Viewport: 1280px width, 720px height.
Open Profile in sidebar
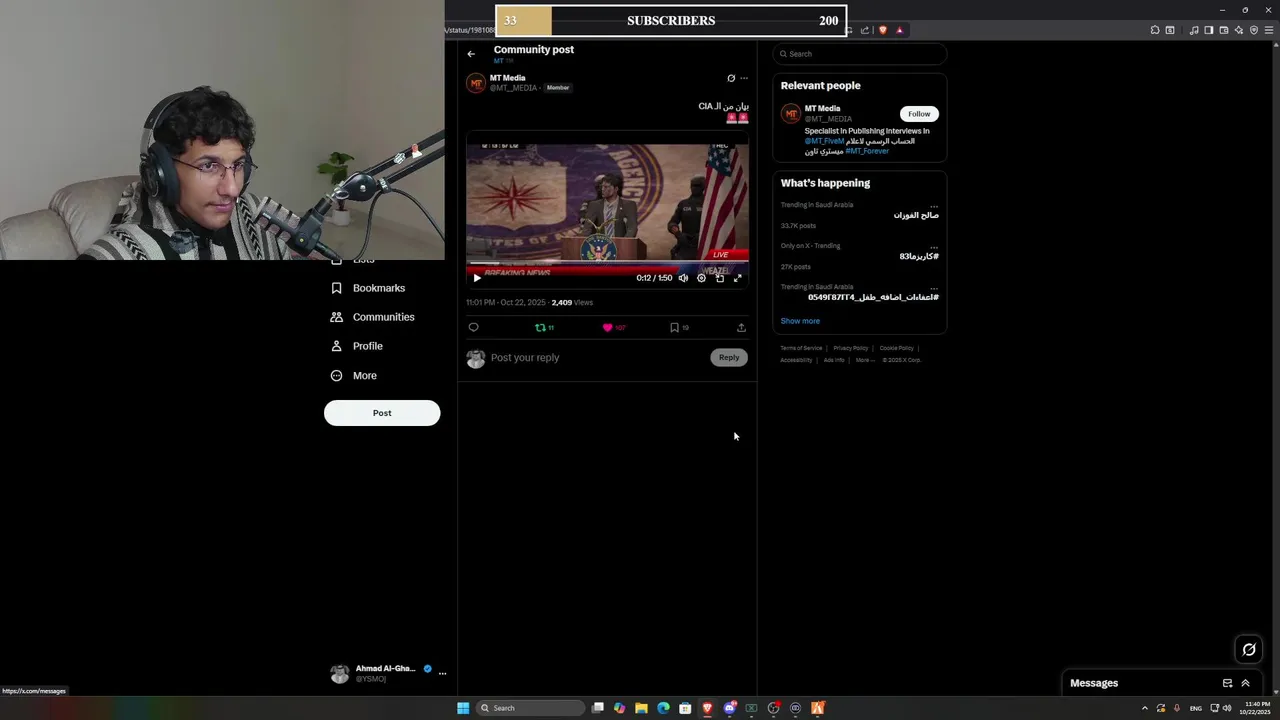357,346
